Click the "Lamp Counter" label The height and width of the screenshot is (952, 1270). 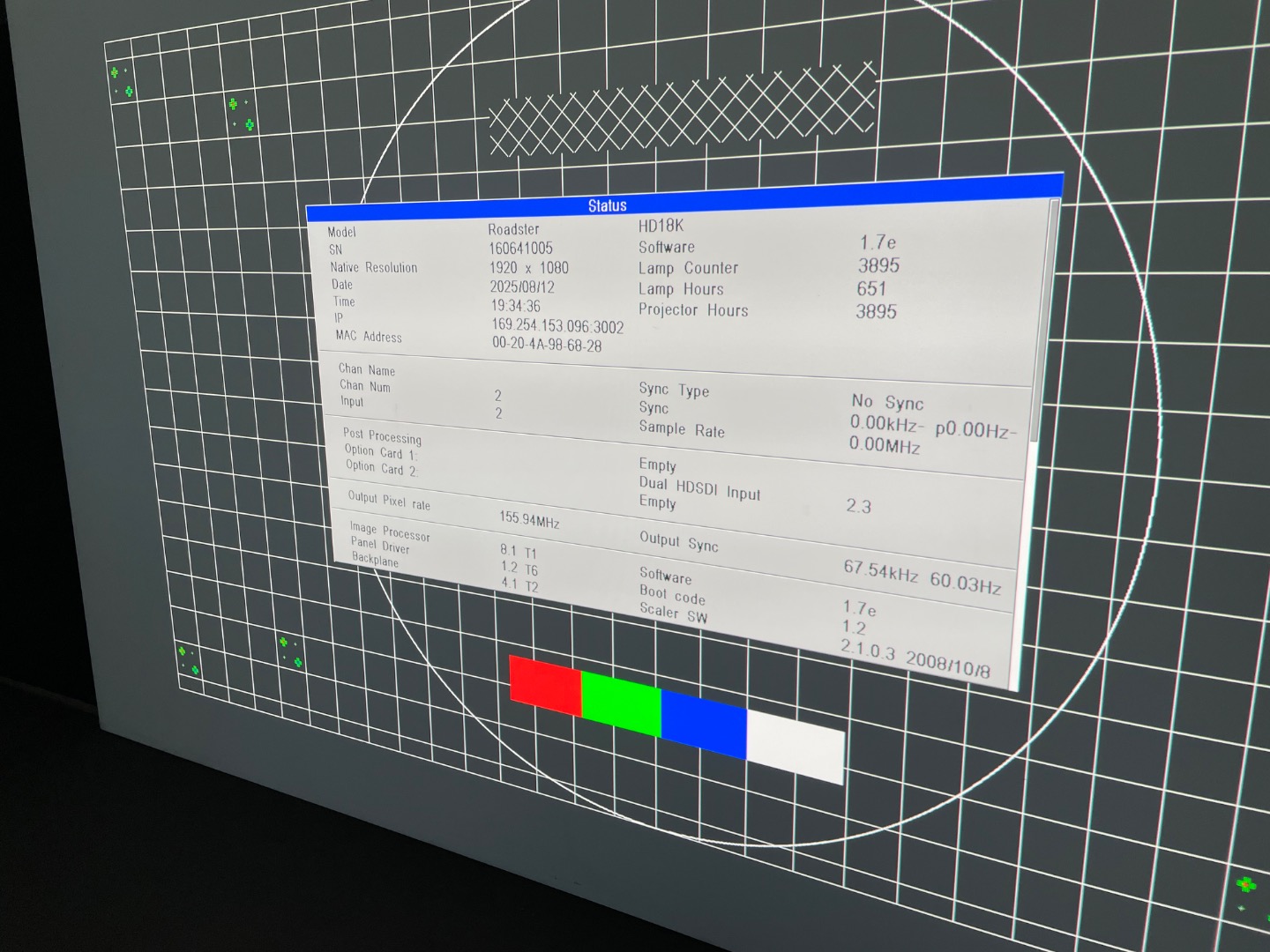(688, 268)
